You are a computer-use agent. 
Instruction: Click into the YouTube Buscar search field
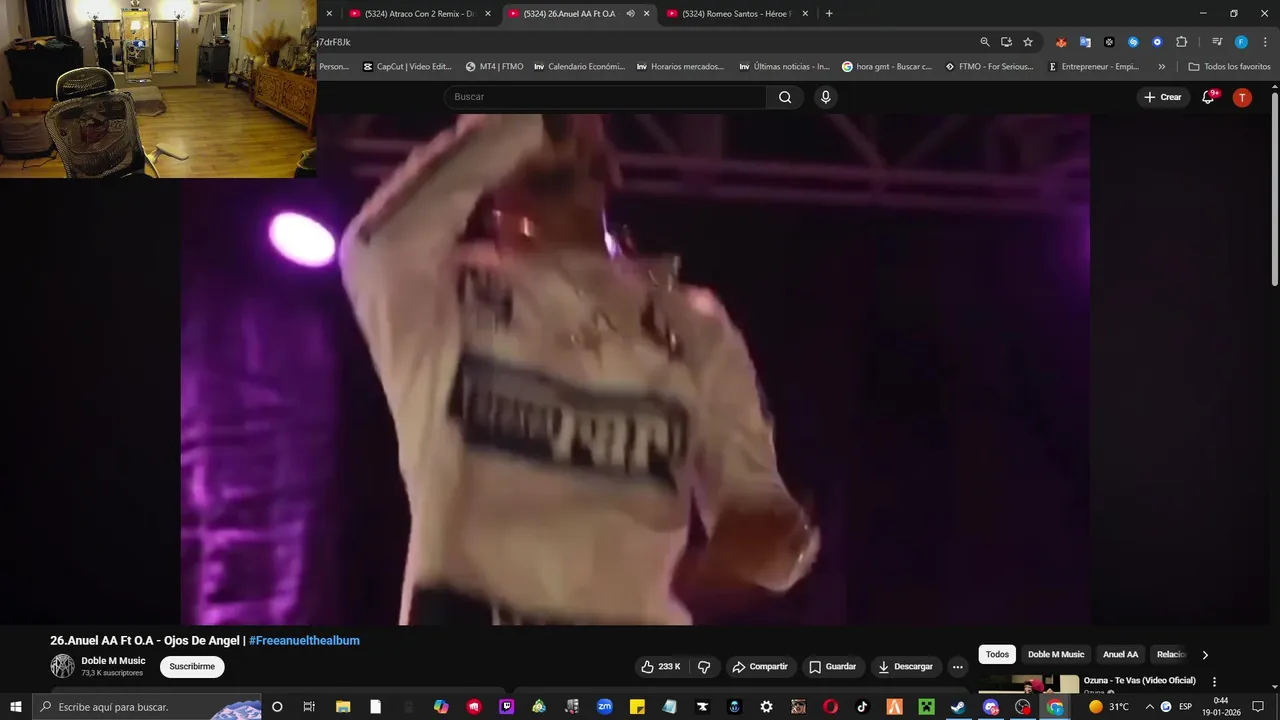tap(605, 97)
